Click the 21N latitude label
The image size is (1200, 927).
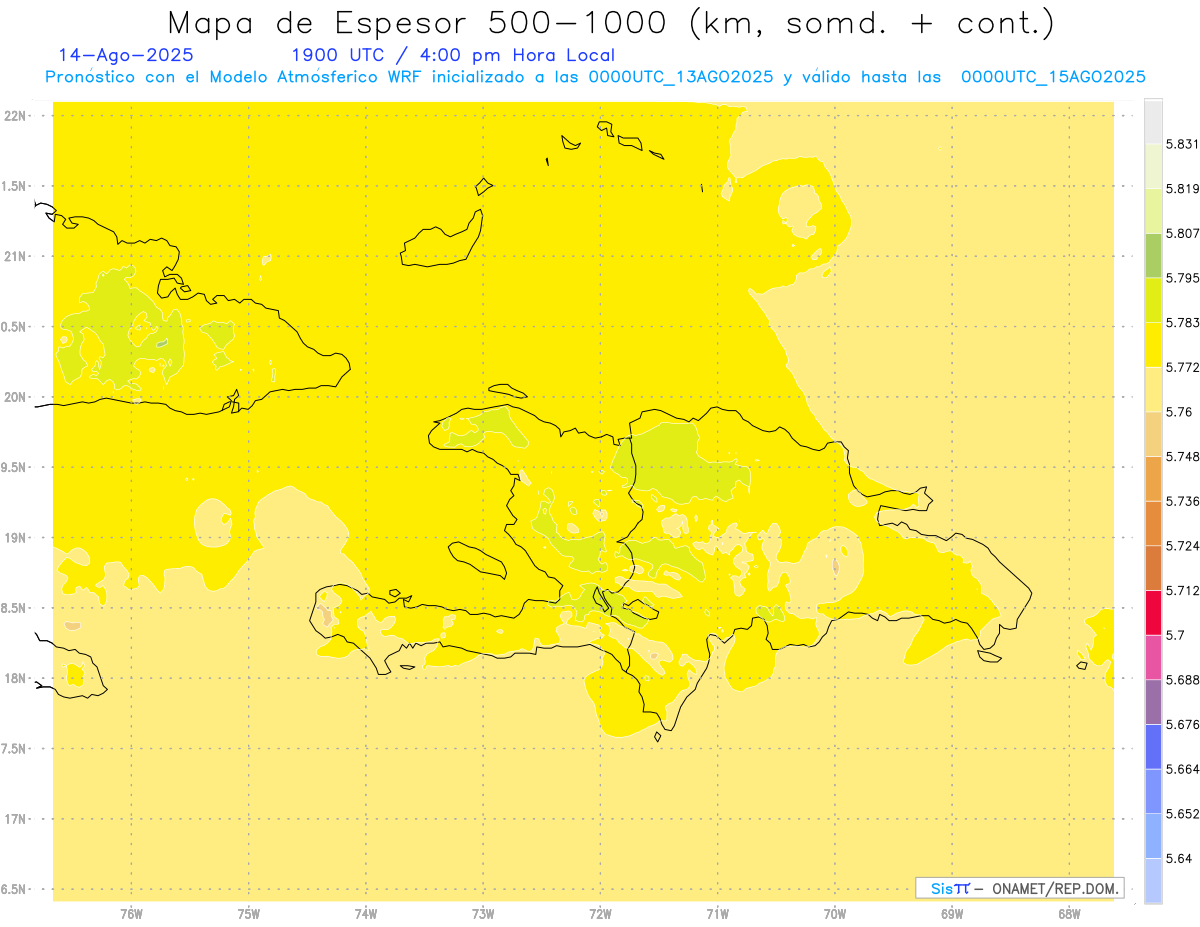click(x=15, y=257)
